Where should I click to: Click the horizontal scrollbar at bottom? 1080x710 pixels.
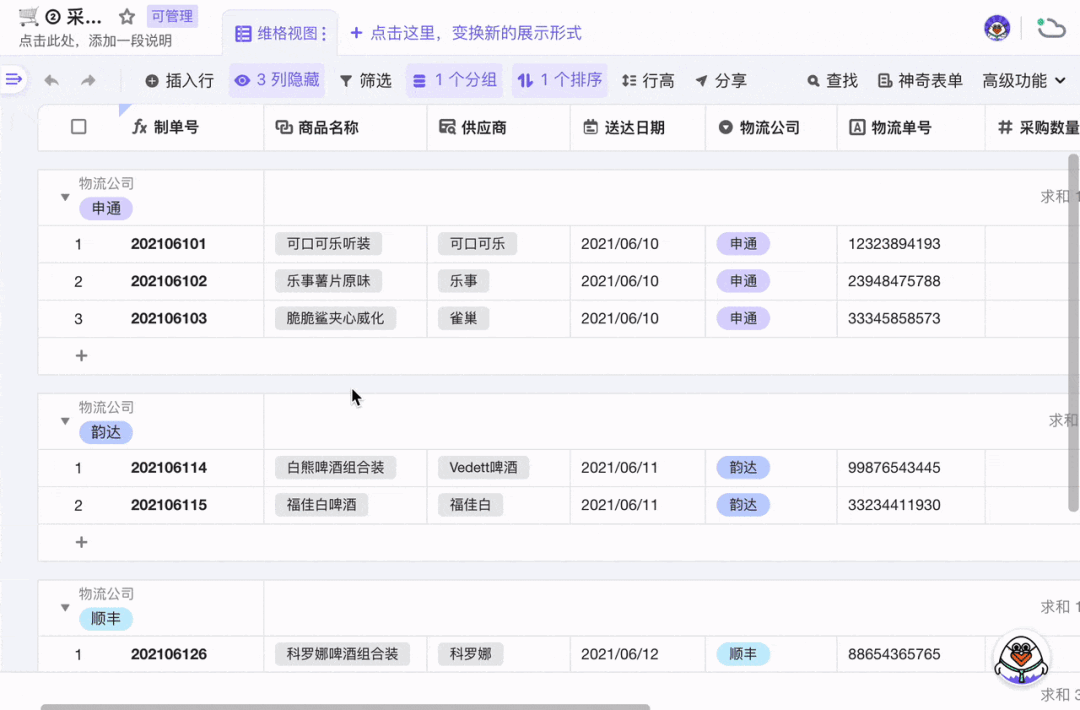tap(345, 707)
